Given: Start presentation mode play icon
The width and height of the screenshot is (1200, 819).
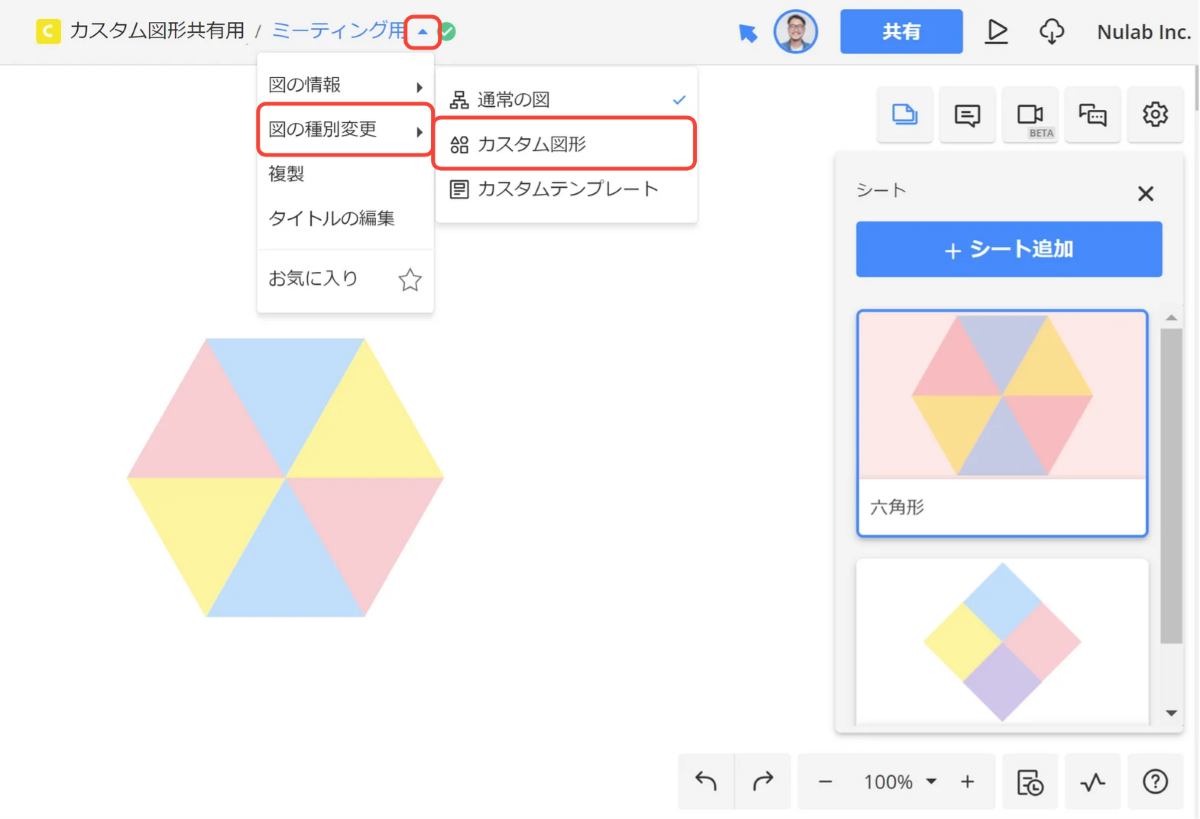Looking at the screenshot, I should [x=996, y=32].
